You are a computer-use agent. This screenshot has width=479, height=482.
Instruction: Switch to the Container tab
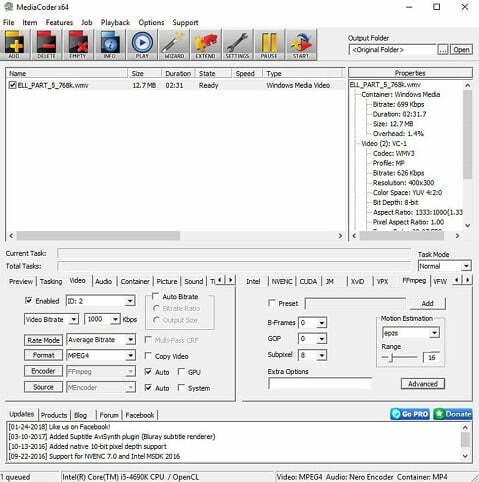point(135,281)
